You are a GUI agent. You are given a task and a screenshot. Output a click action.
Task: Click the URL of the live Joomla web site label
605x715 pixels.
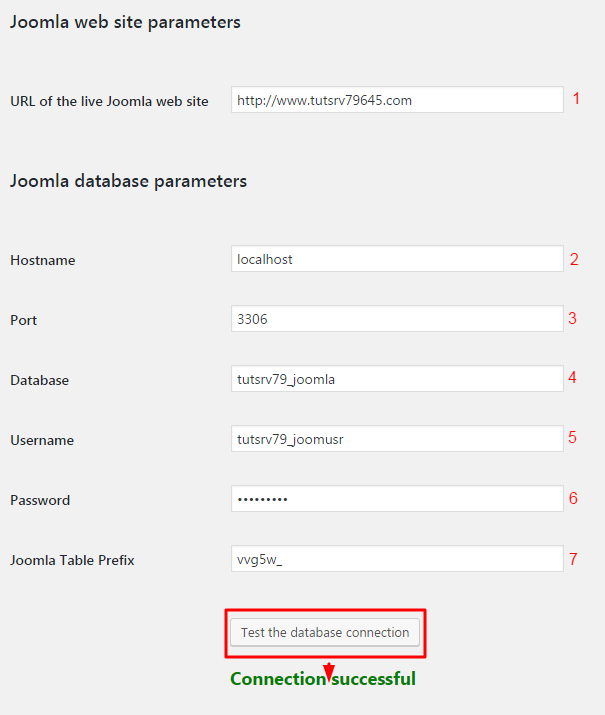click(109, 101)
